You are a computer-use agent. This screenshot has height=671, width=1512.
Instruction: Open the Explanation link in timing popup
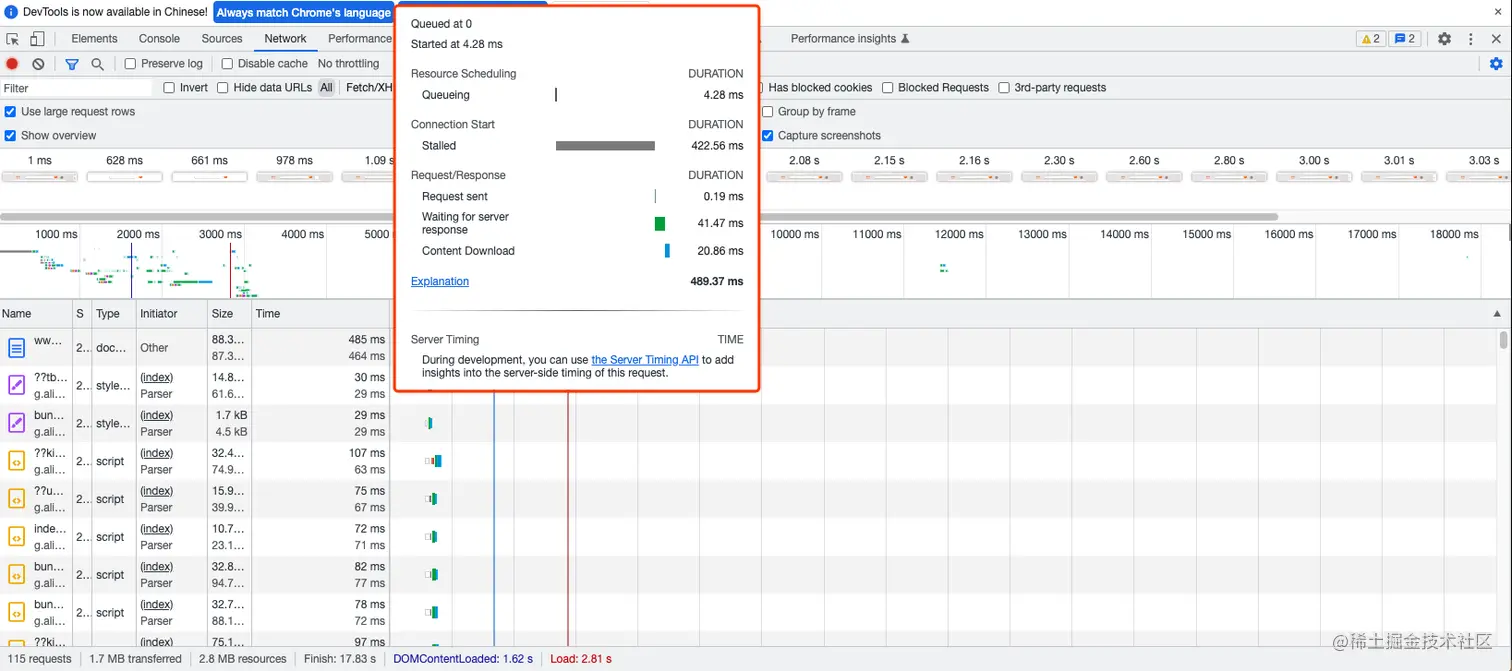click(440, 282)
